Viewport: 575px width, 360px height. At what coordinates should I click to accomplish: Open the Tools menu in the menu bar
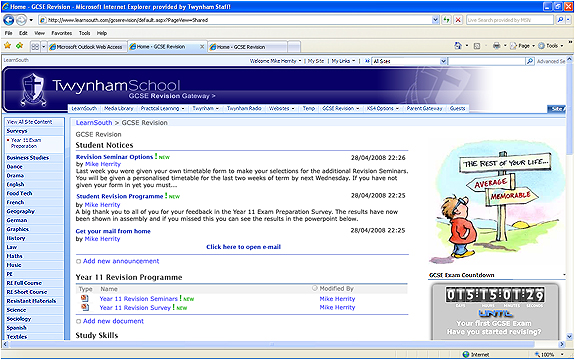pyautogui.click(x=84, y=33)
